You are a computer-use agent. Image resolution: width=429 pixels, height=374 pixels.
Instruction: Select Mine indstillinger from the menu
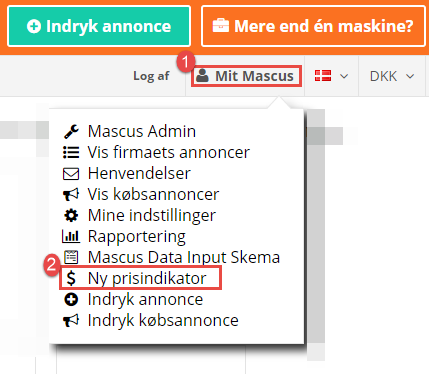pos(152,215)
